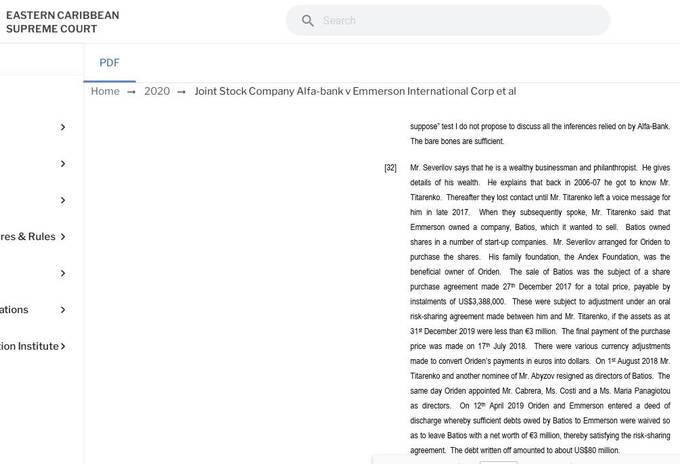Screen dimensions: 680x464
Task: Open the Joint Stock Company Alfa-bank breadcrumb title
Action: pos(355,91)
